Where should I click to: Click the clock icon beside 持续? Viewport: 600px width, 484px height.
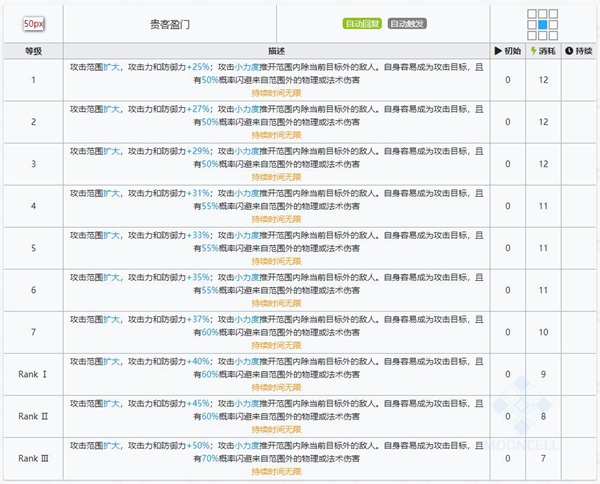569,51
